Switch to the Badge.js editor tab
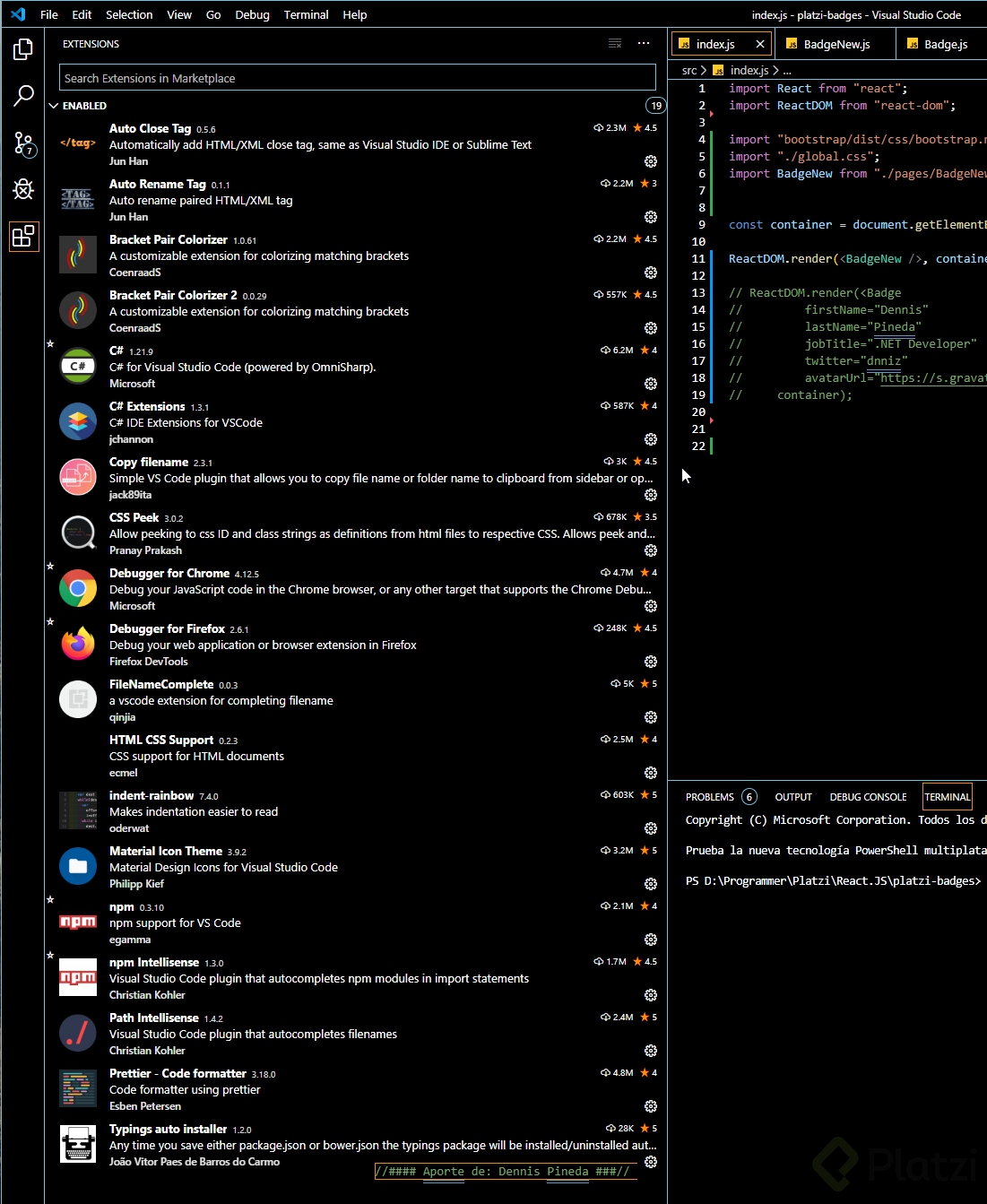 pos(939,44)
